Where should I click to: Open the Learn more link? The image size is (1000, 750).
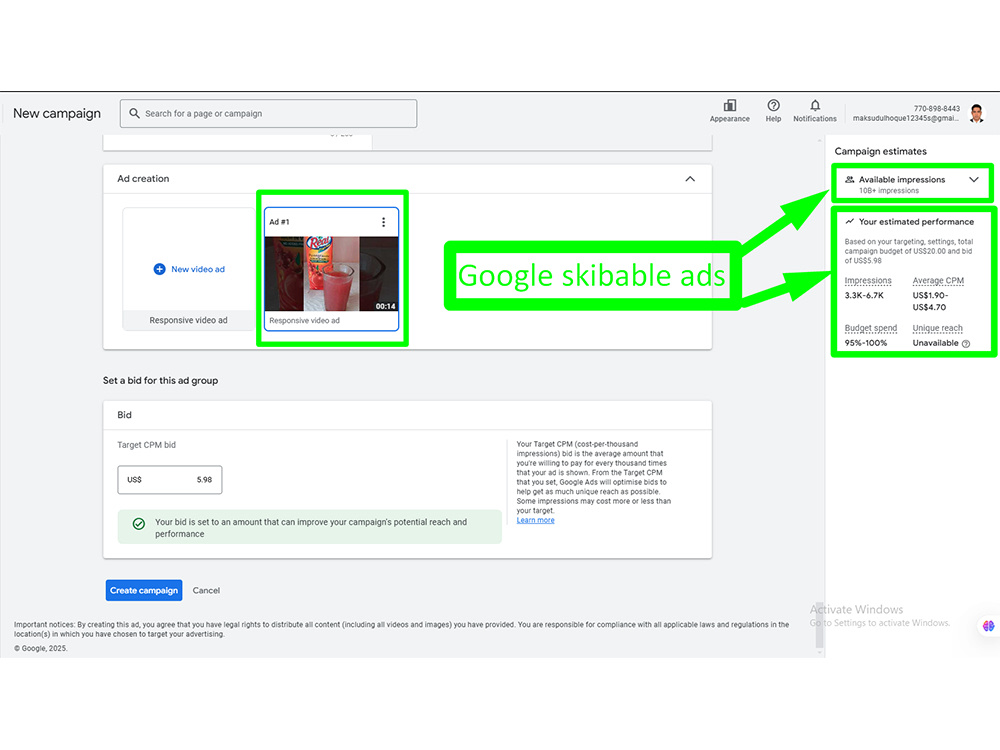click(535, 520)
